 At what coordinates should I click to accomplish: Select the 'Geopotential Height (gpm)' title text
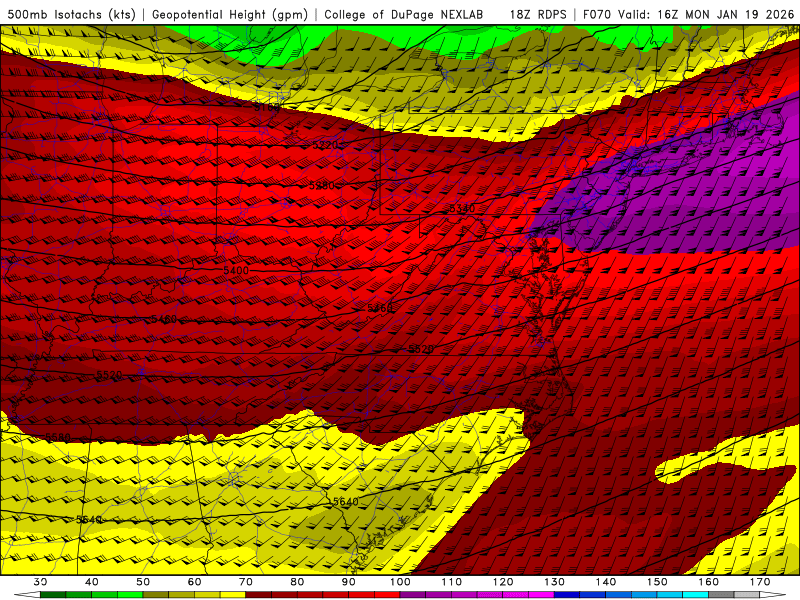click(230, 14)
